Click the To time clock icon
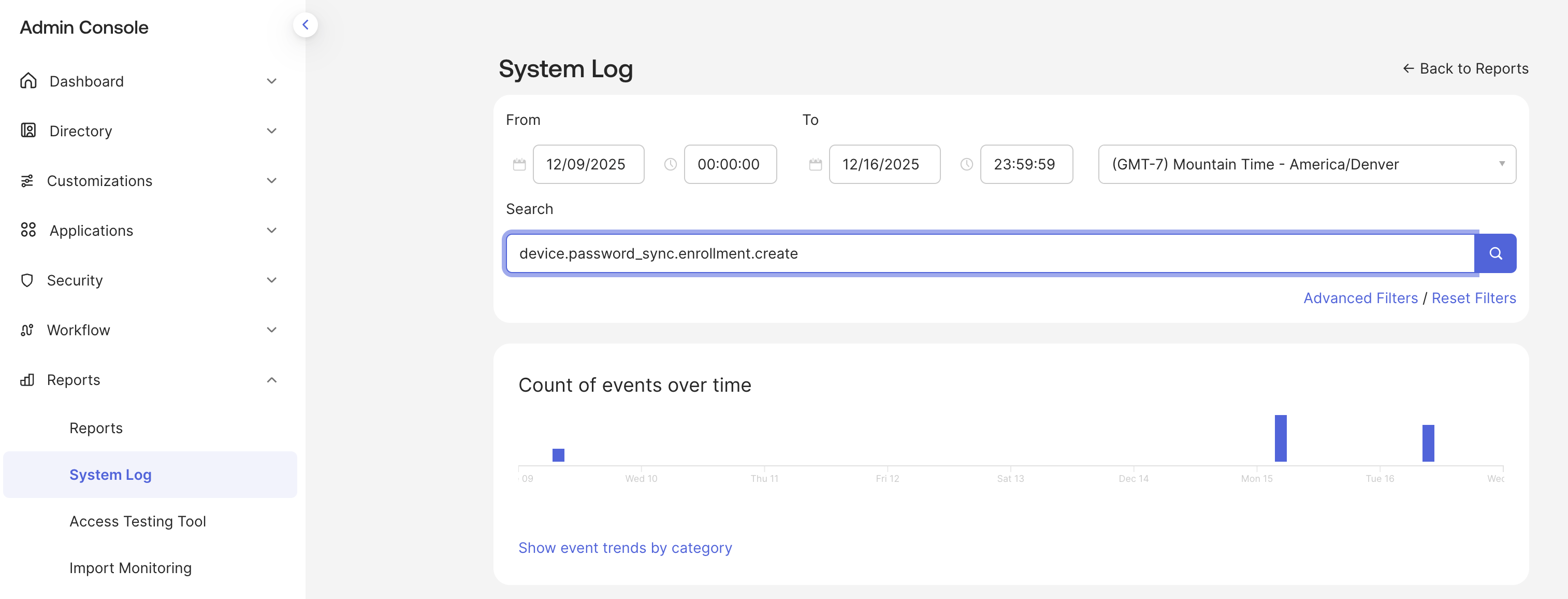This screenshot has height=599, width=1568. pos(967,164)
